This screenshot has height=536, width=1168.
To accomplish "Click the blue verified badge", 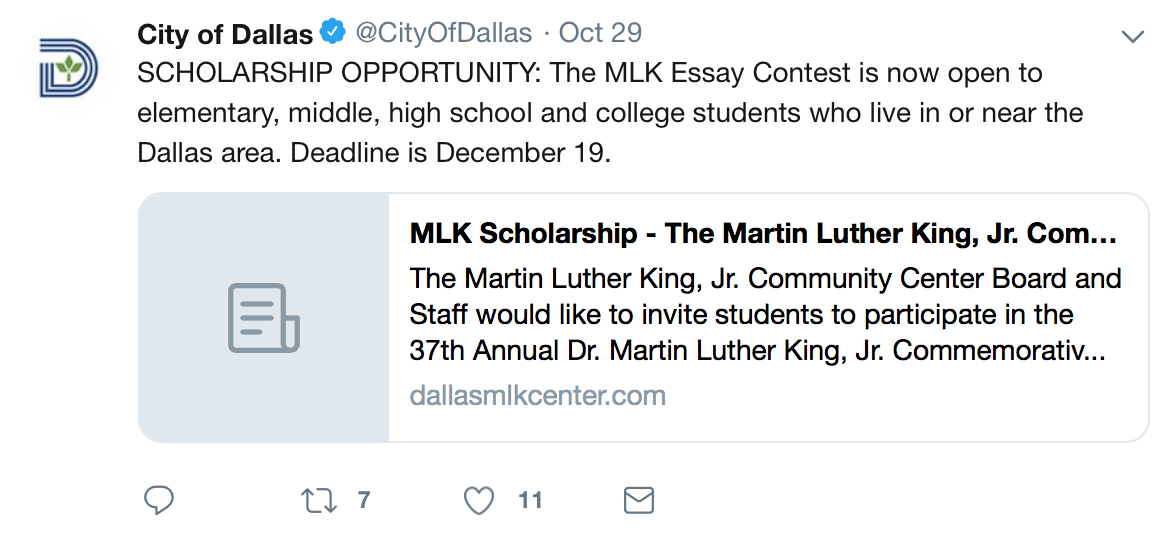I will pos(332,34).
